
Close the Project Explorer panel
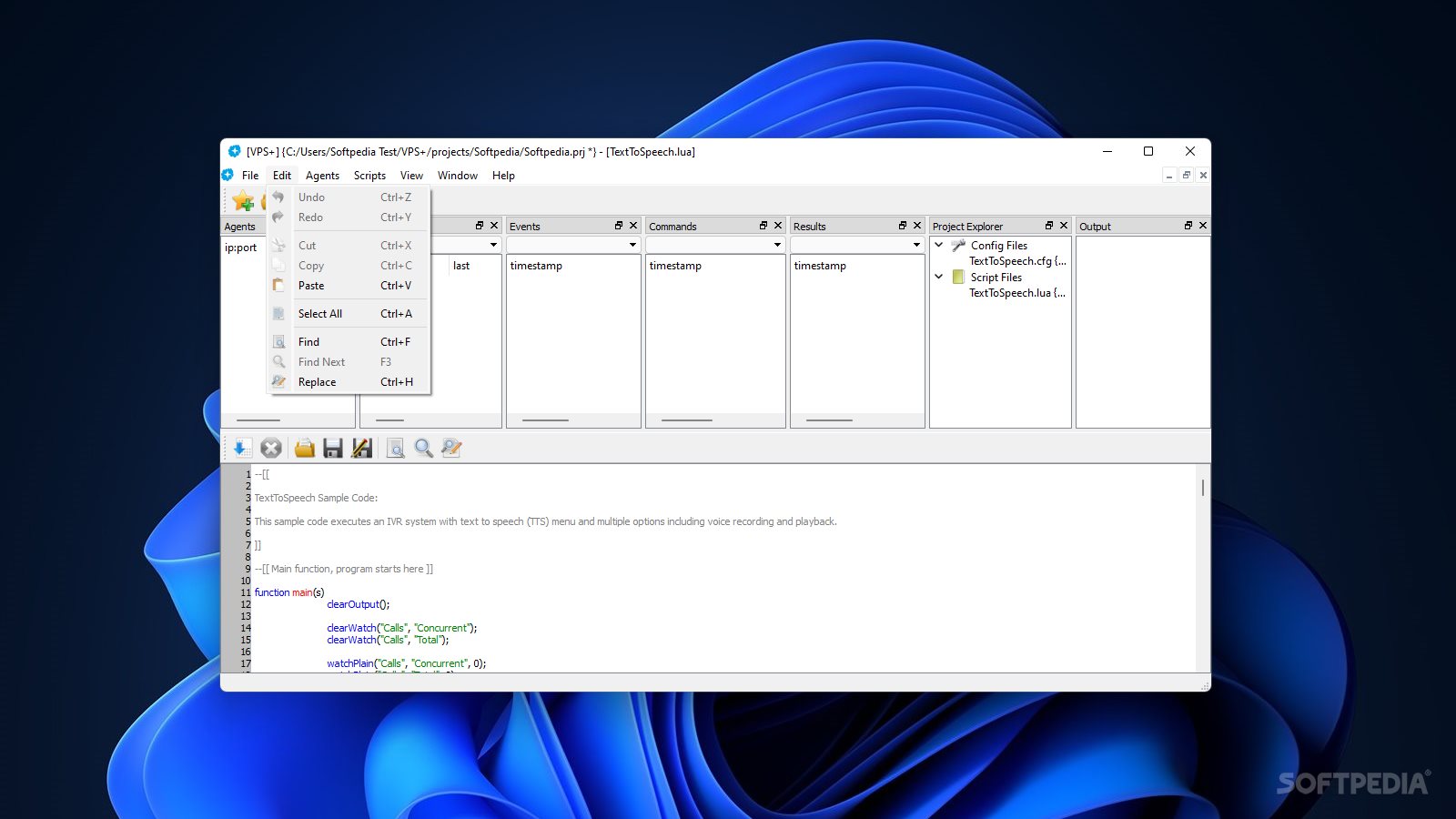pos(1064,226)
